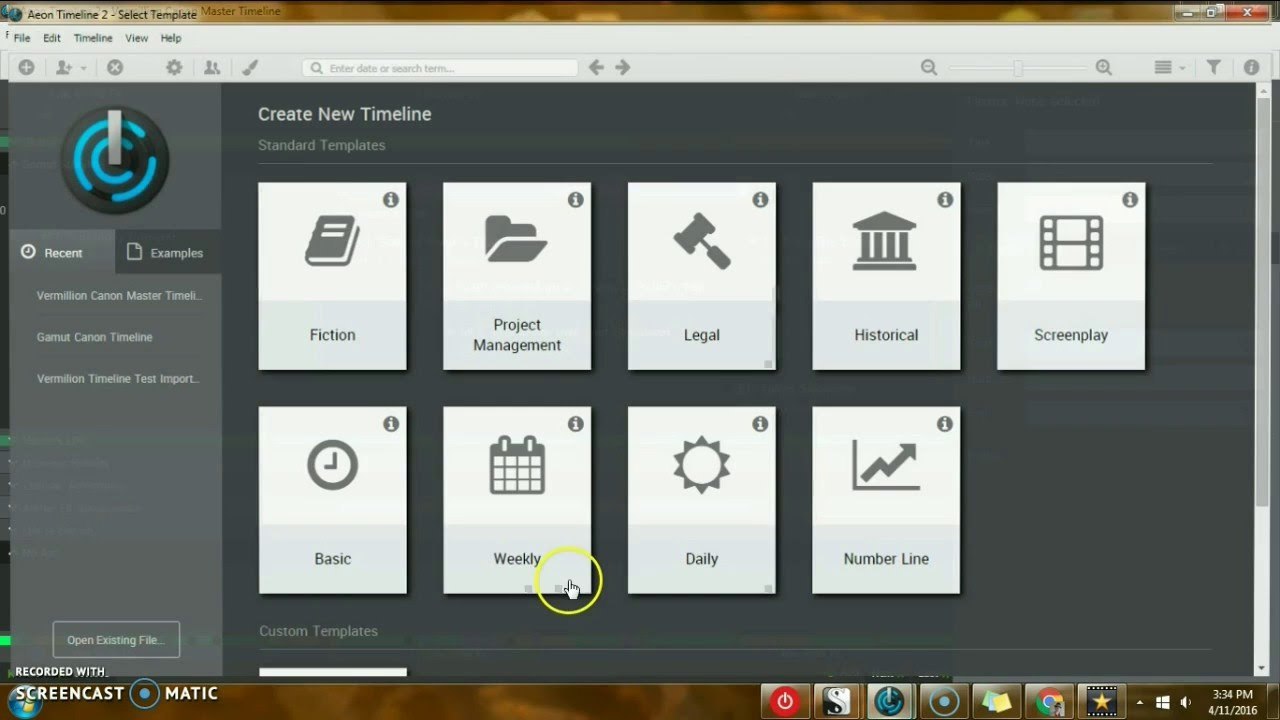Open Aeon Timeline icon in taskbar
The height and width of the screenshot is (720, 1280).
tap(890, 702)
